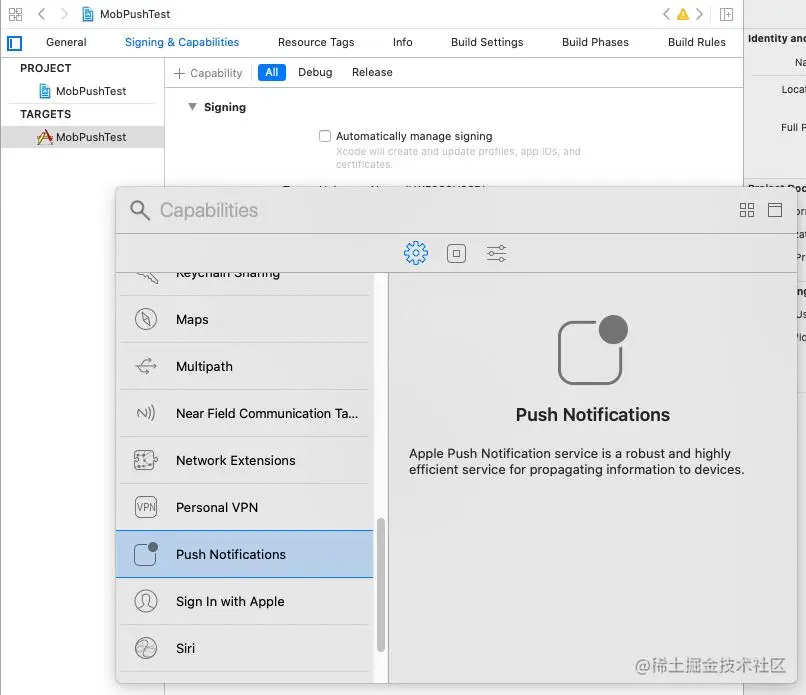Select the capabilities gear category icon
806x695 pixels.
click(x=415, y=253)
